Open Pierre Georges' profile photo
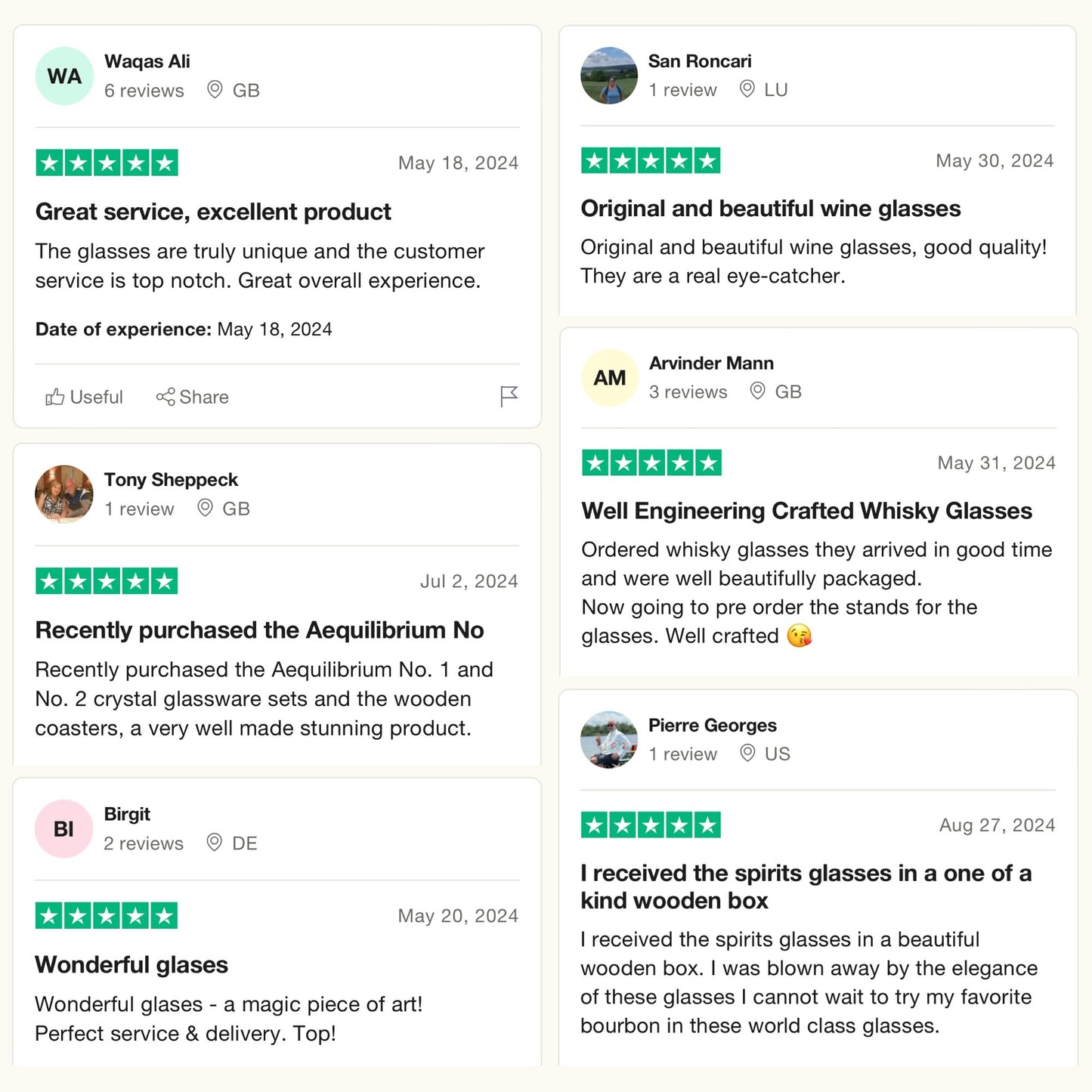The width and height of the screenshot is (1092, 1092). [x=609, y=740]
